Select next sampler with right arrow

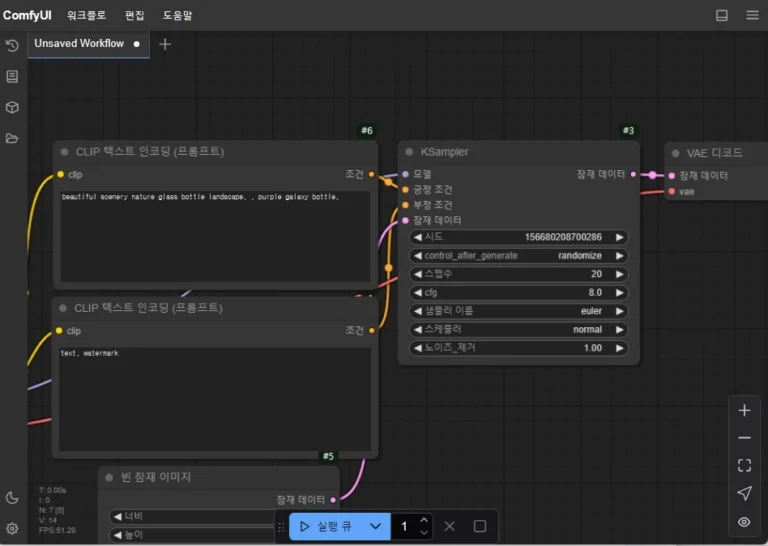(x=620, y=311)
